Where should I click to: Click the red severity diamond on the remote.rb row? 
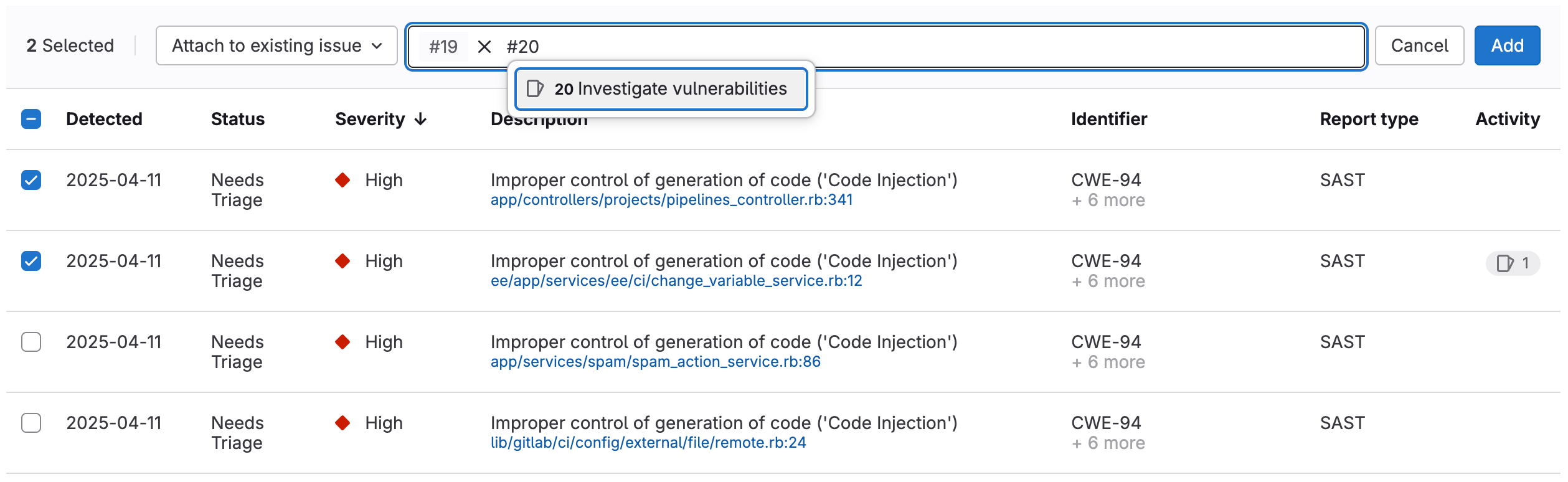pos(342,423)
